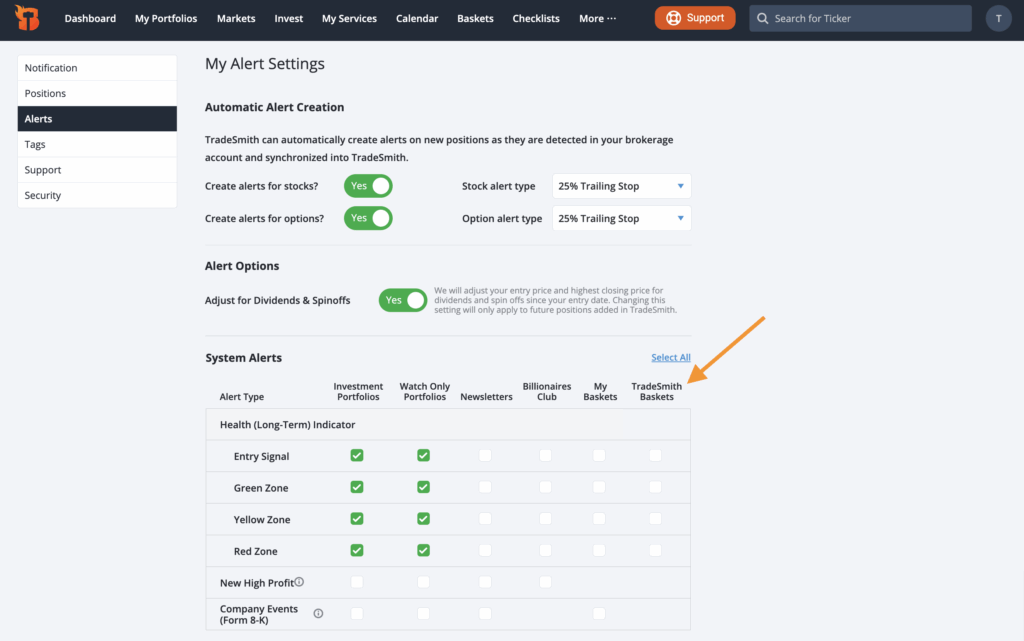Toggle Adjust for Dividends & Spinoffs switch

point(403,300)
